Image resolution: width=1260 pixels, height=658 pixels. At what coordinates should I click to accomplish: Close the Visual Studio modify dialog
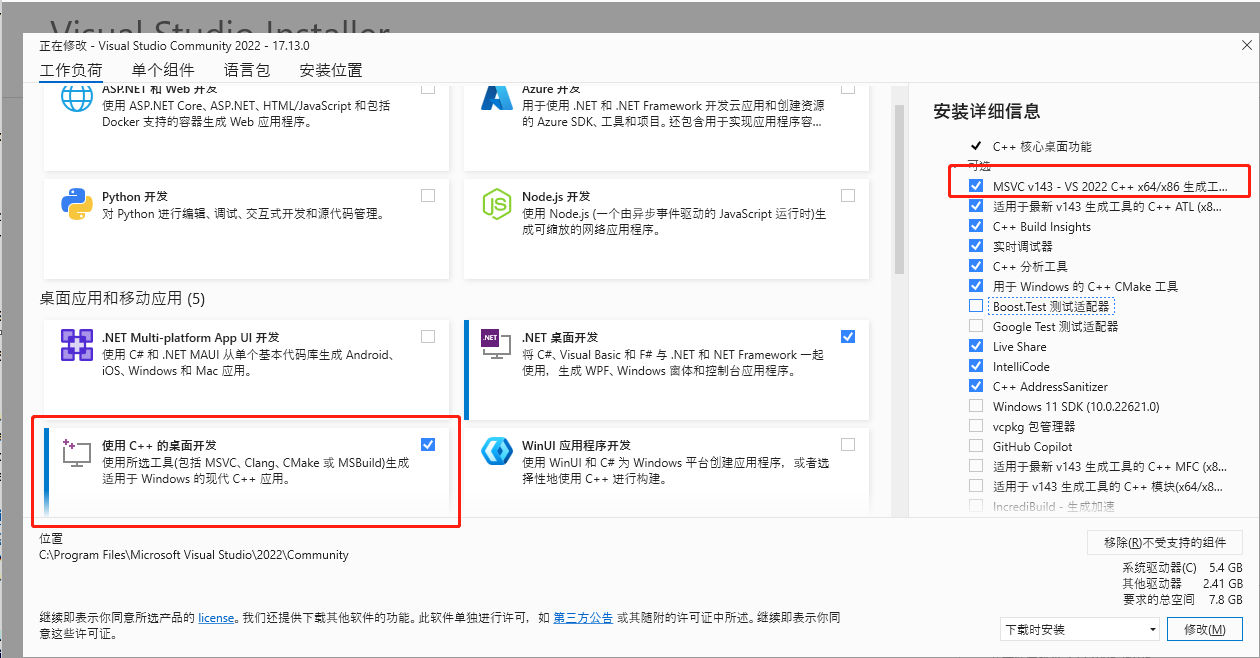coord(1245,45)
